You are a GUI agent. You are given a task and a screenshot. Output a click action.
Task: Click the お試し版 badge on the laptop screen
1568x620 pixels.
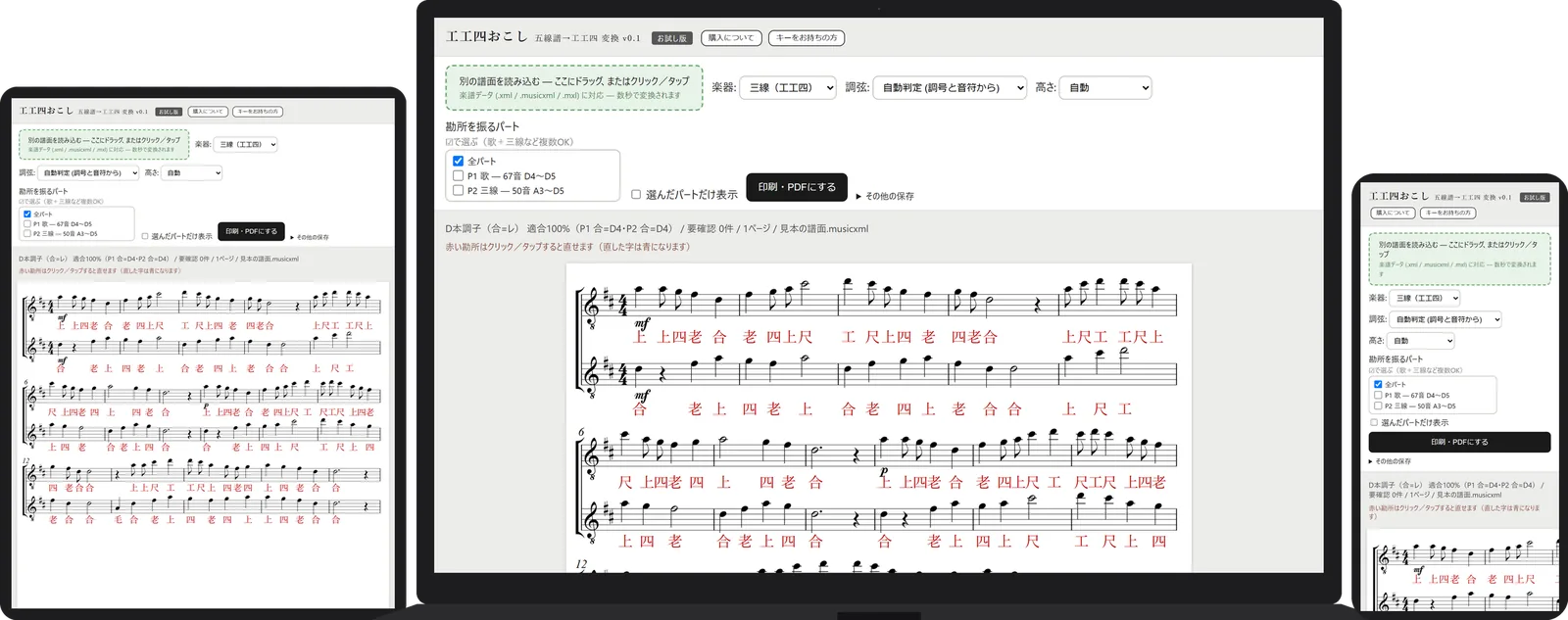point(671,38)
